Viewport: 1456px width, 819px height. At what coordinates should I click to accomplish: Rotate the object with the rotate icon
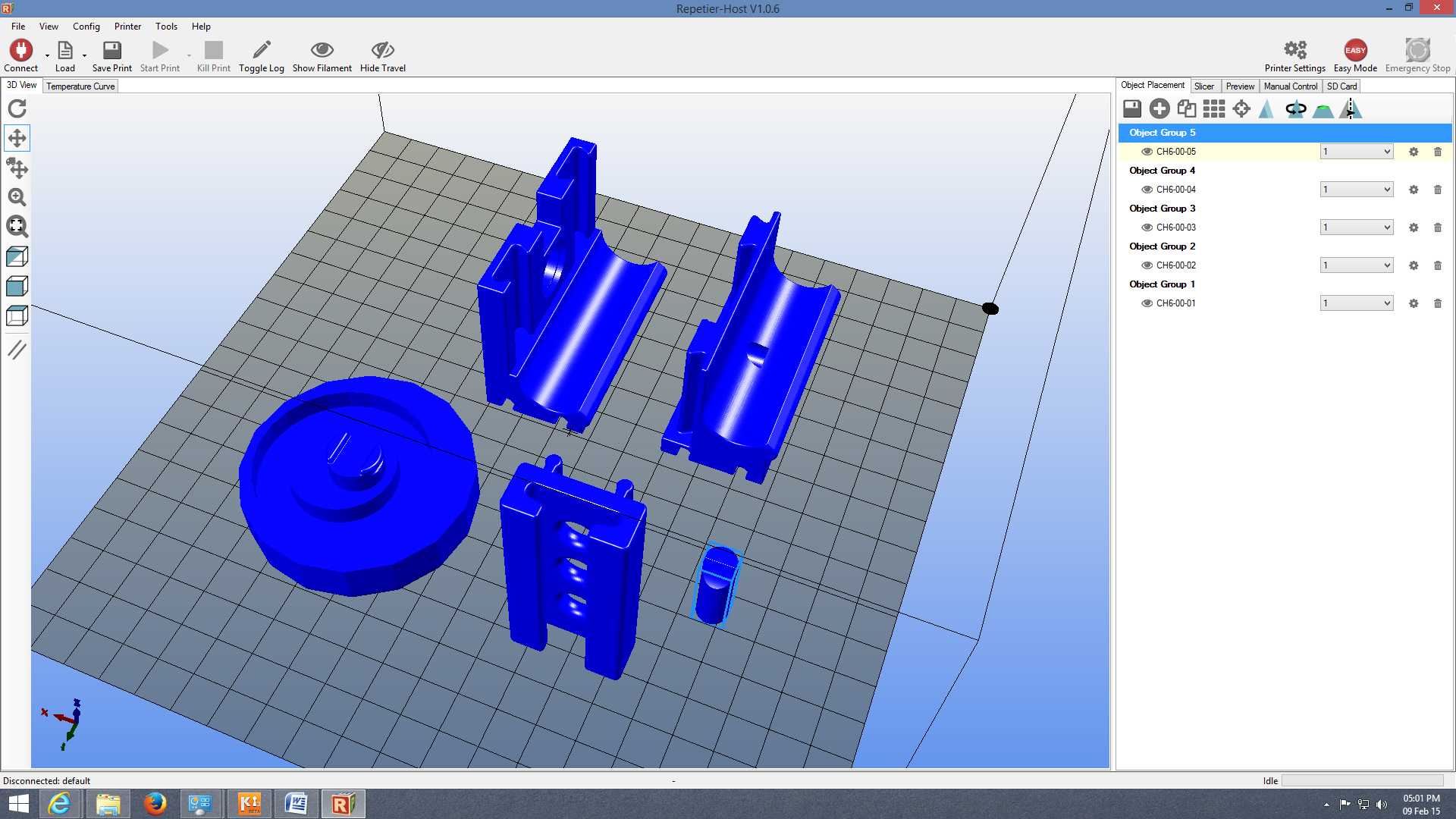coord(1296,109)
